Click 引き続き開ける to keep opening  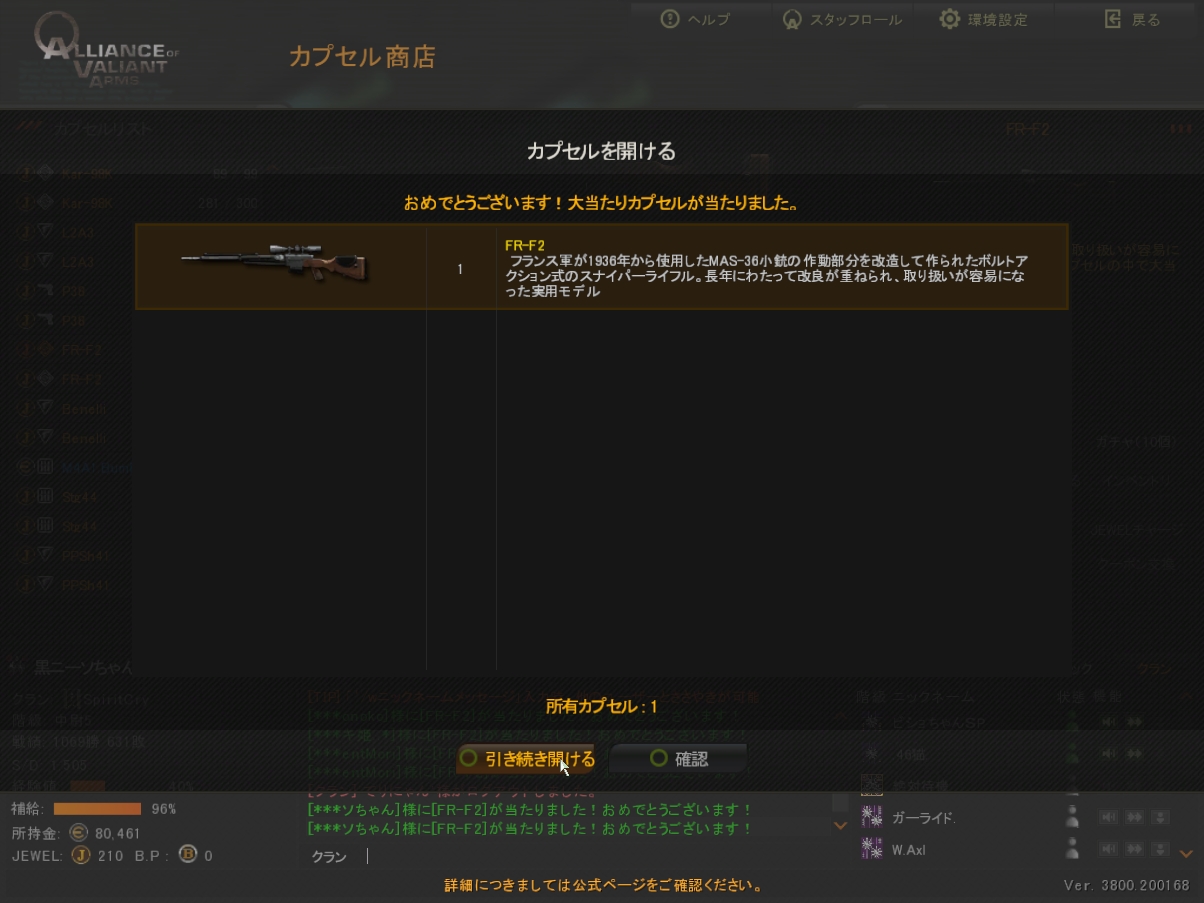tap(526, 759)
